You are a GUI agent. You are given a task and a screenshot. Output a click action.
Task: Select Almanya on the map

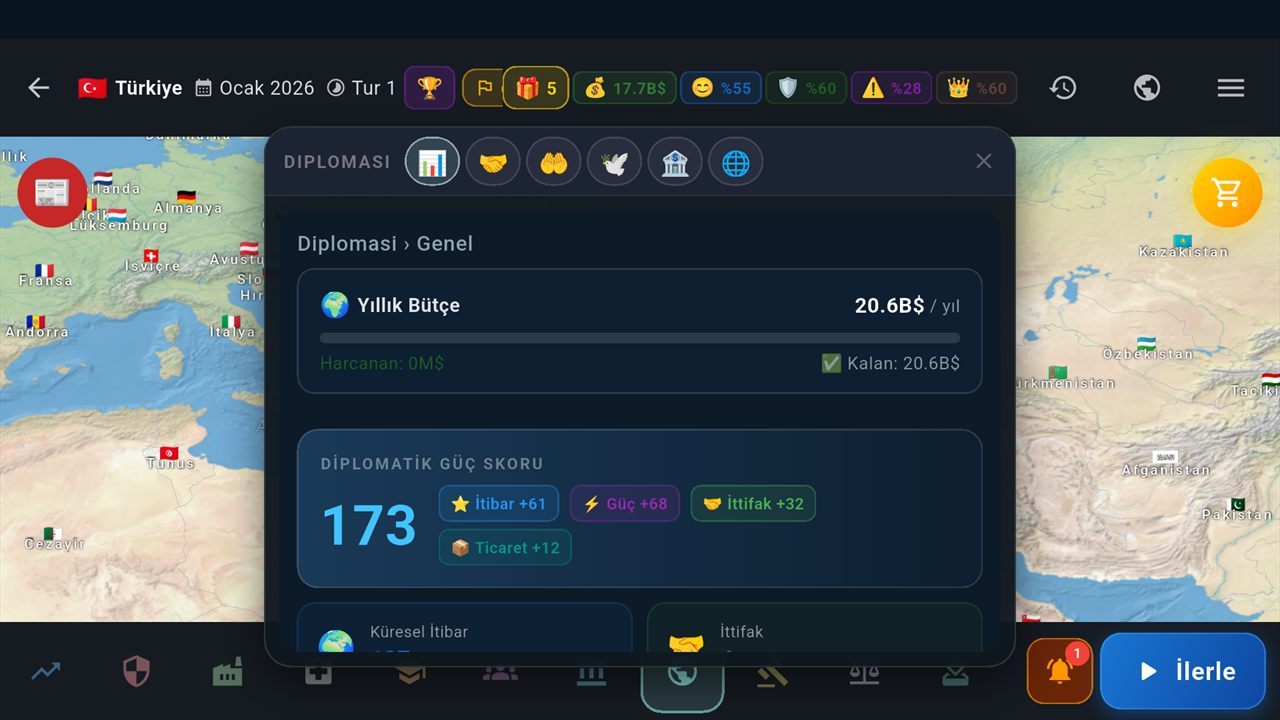[x=188, y=203]
